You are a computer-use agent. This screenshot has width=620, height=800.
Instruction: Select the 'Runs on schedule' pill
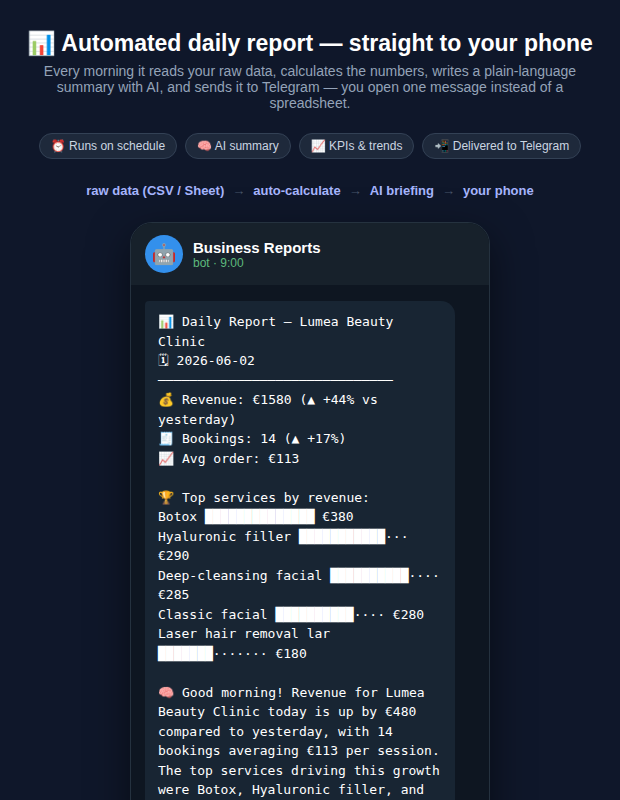(108, 146)
